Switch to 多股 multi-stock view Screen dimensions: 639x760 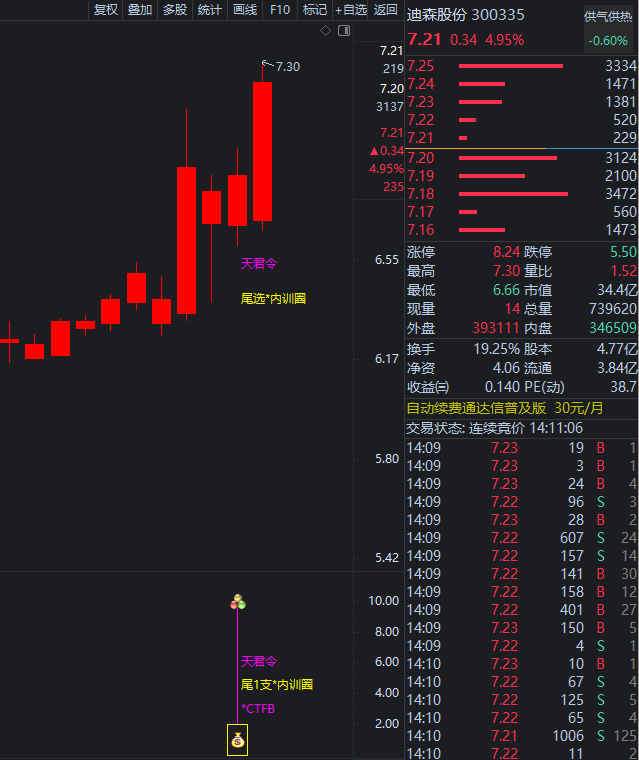(x=175, y=10)
